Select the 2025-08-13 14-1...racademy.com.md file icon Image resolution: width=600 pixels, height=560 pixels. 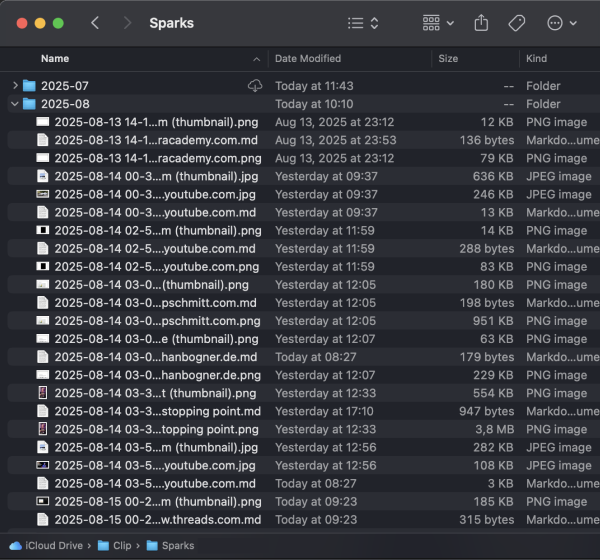click(42, 140)
